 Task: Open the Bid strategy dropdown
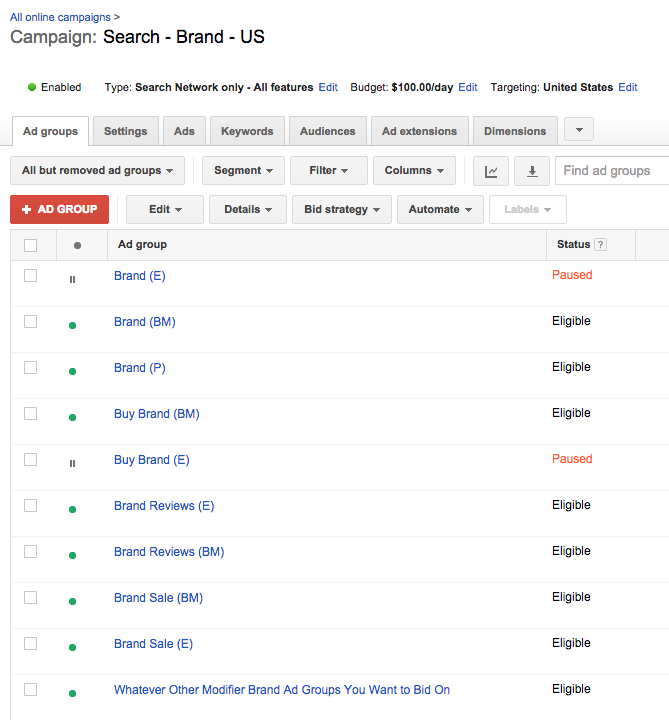point(342,209)
